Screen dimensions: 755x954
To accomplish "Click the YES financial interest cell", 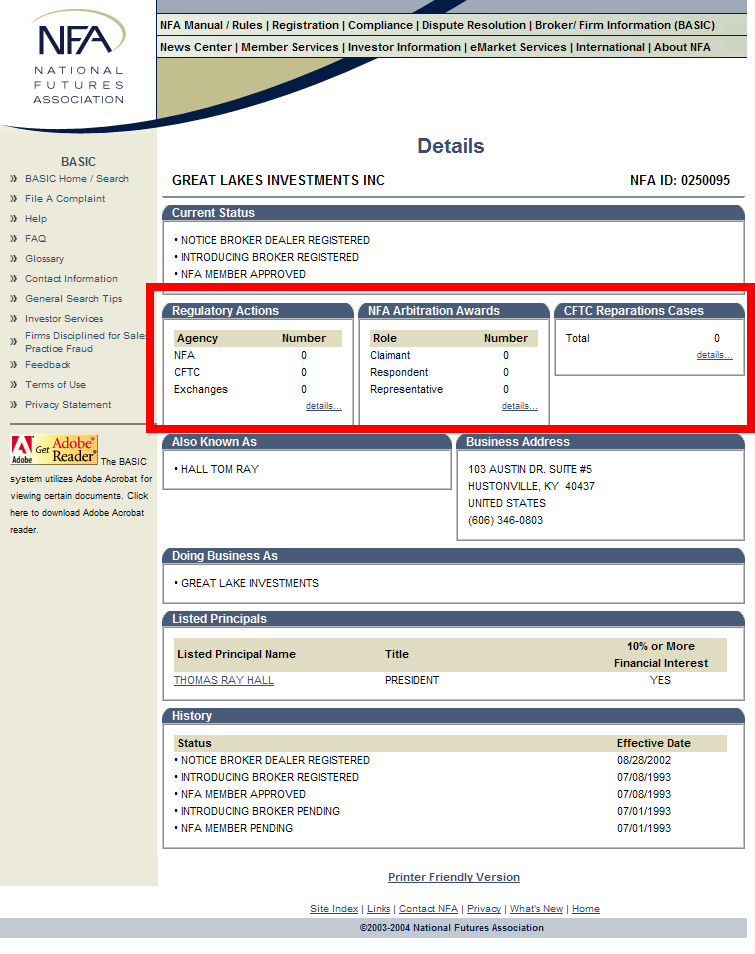I will [660, 680].
